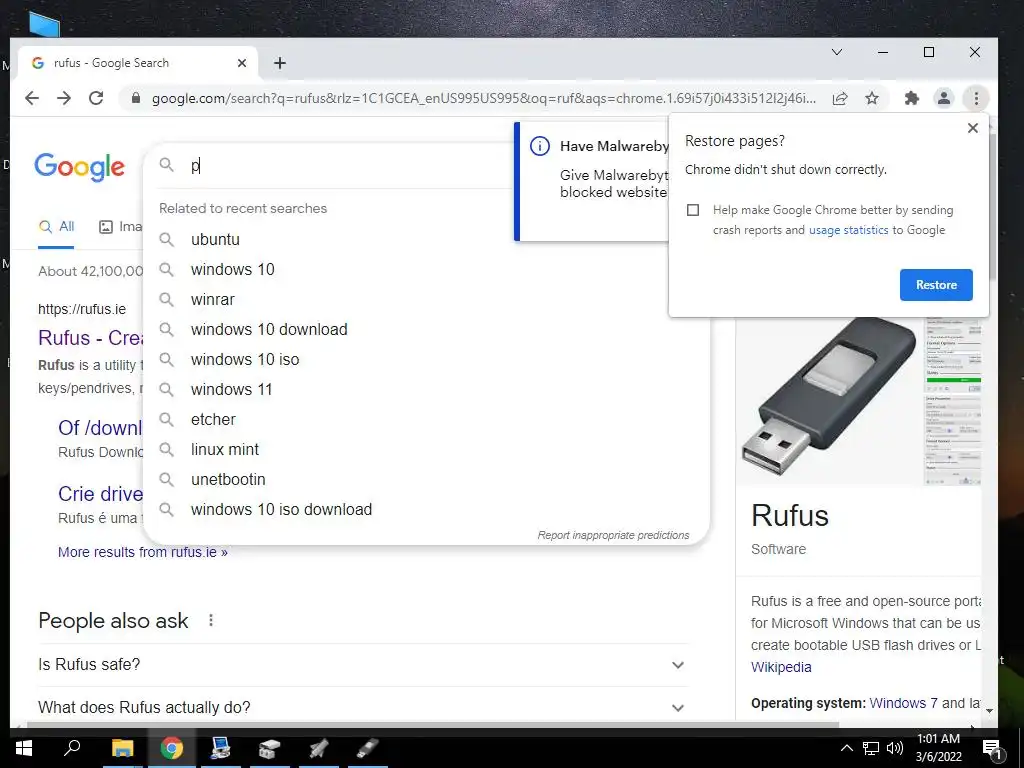Click the Chrome taskbar icon
The width and height of the screenshot is (1024, 768).
click(172, 748)
